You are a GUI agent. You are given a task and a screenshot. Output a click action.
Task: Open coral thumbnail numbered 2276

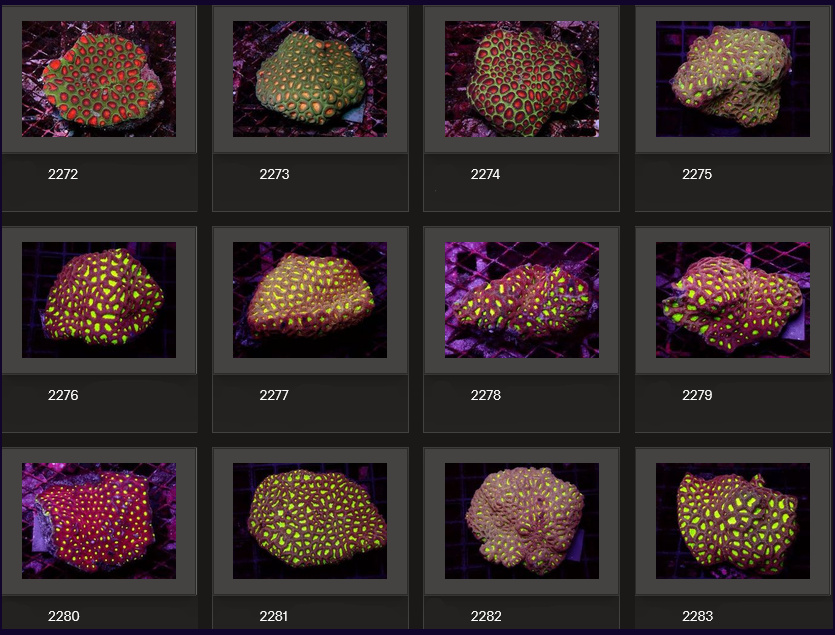[99, 300]
